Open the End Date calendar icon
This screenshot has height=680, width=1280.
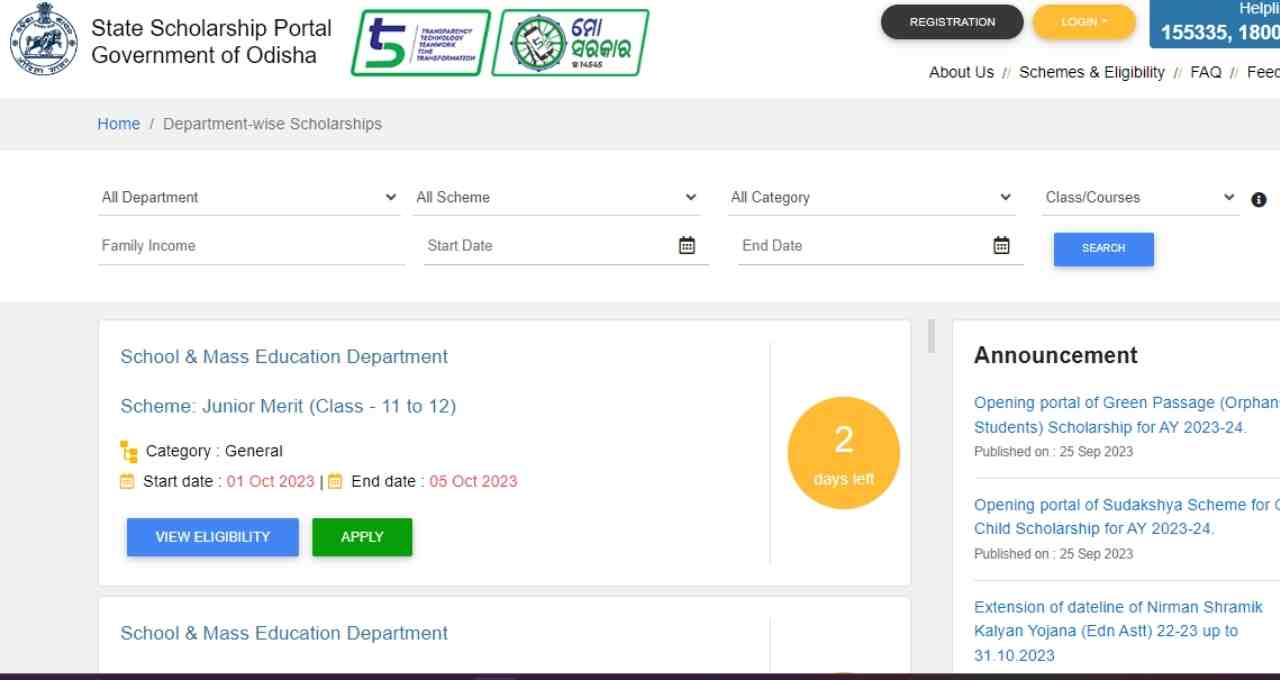click(x=1001, y=246)
